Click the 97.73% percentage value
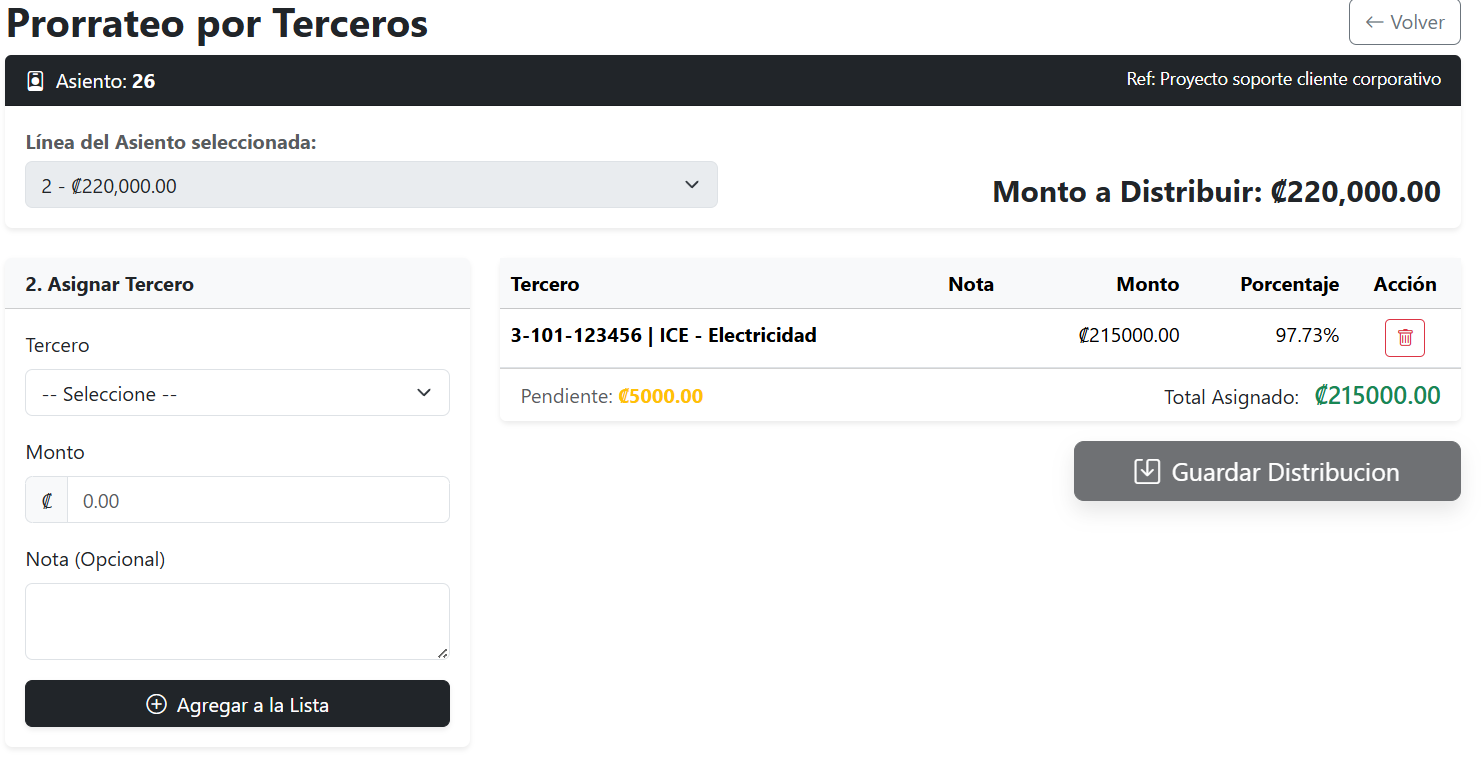The image size is (1481, 775). click(1307, 336)
